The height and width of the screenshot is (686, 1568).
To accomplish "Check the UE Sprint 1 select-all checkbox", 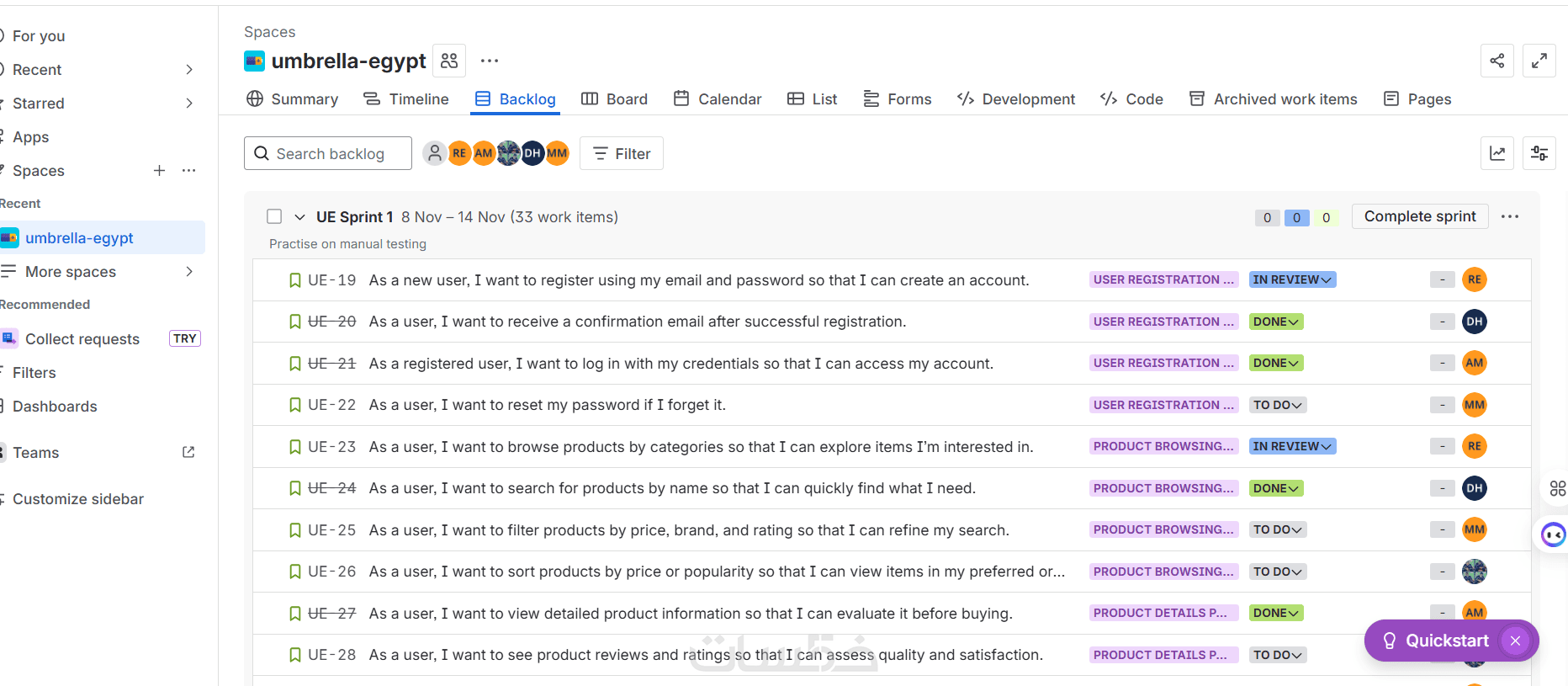I will 274,216.
